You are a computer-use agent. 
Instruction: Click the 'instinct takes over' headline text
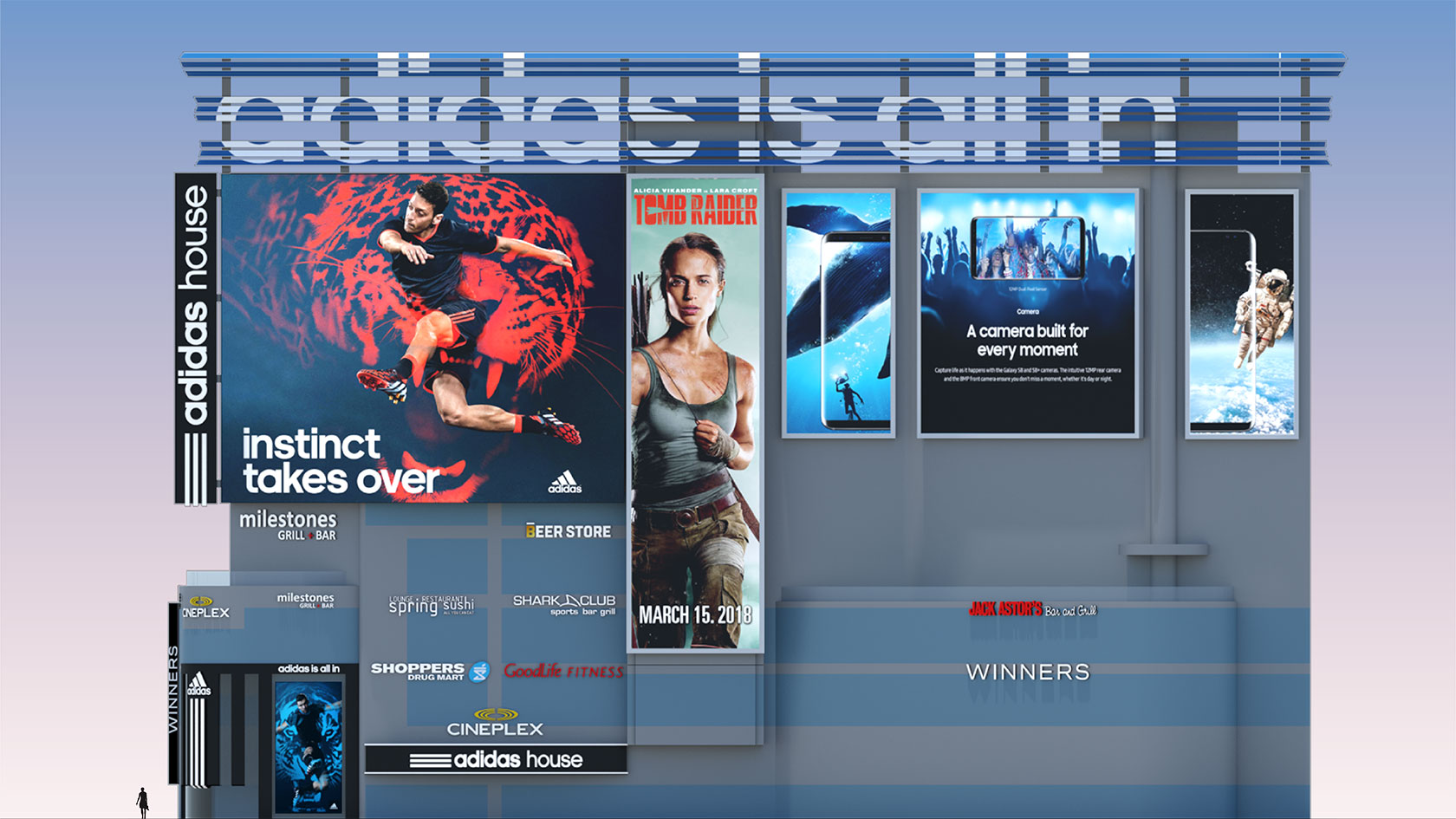point(341,462)
